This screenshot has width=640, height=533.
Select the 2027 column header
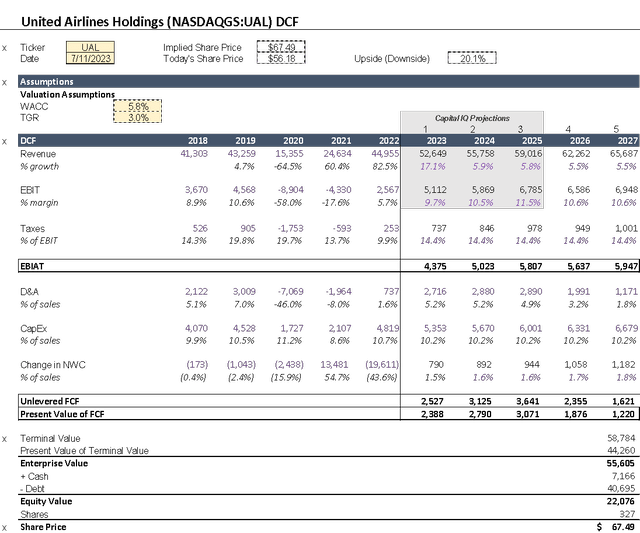[627, 140]
